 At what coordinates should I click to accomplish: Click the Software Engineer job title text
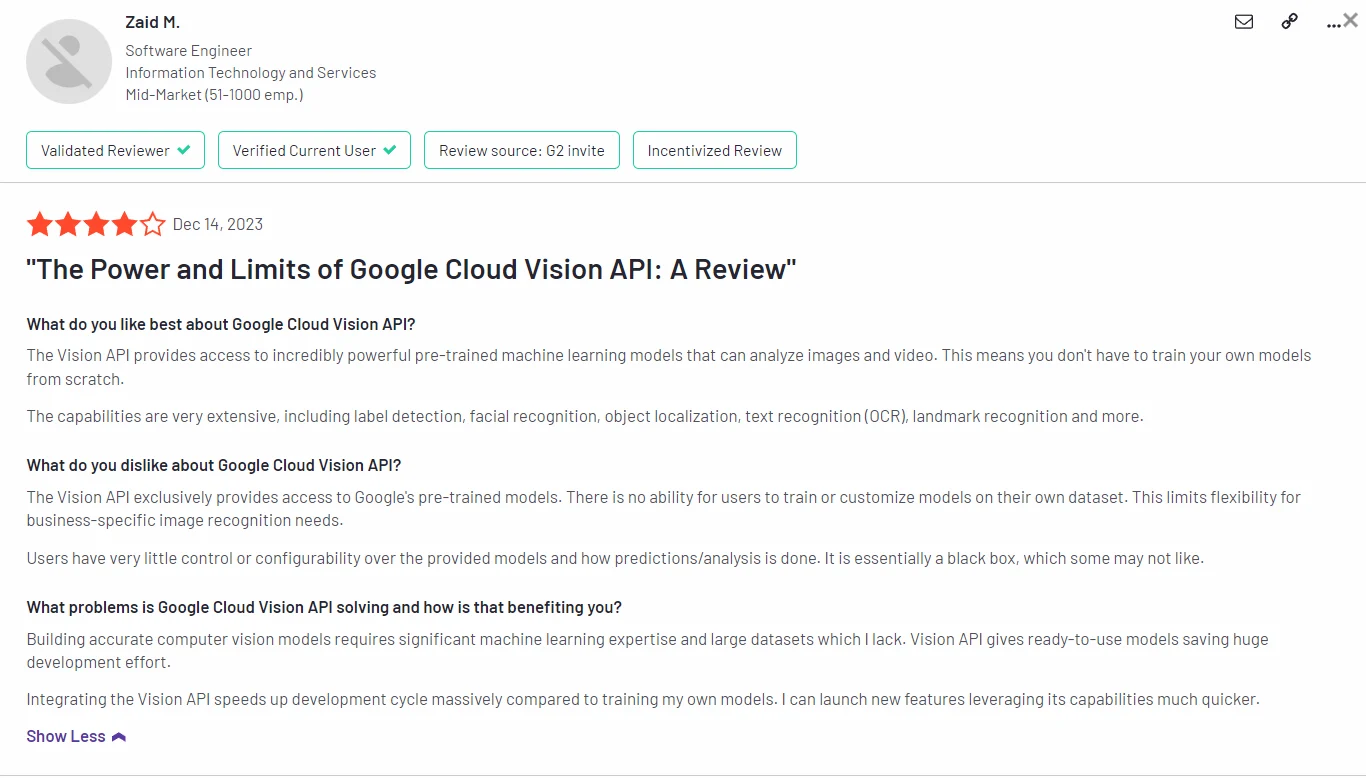click(189, 50)
